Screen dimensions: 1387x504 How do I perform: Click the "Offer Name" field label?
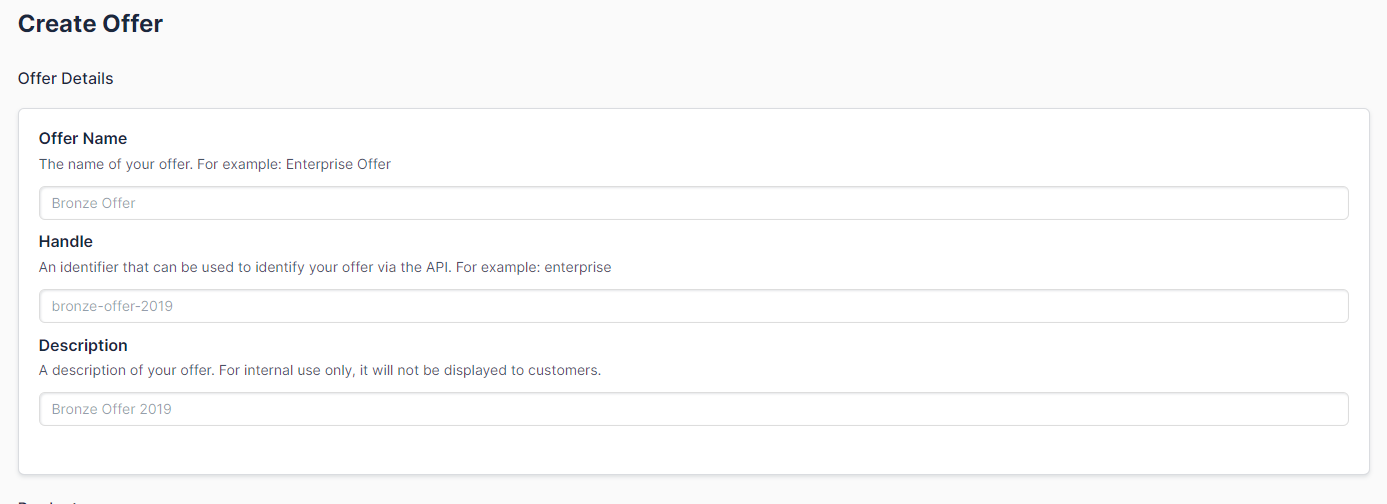pyautogui.click(x=83, y=138)
